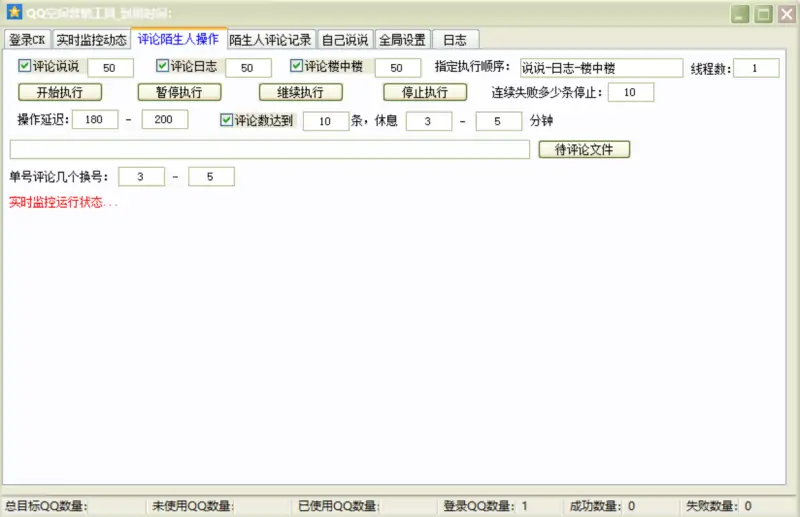Click the 连续失败多少条停止 input field
800x517 pixels.
pos(630,92)
